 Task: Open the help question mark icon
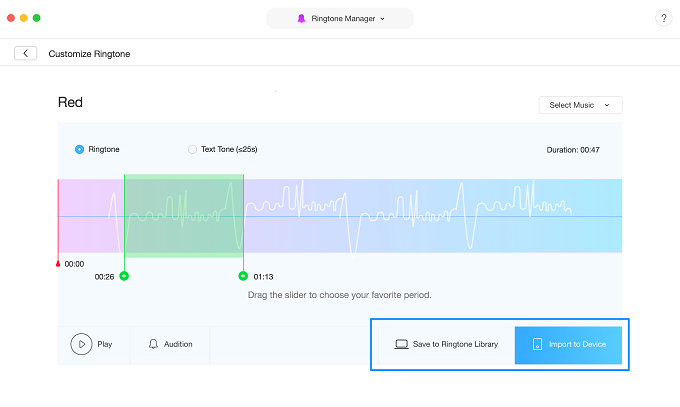[664, 19]
